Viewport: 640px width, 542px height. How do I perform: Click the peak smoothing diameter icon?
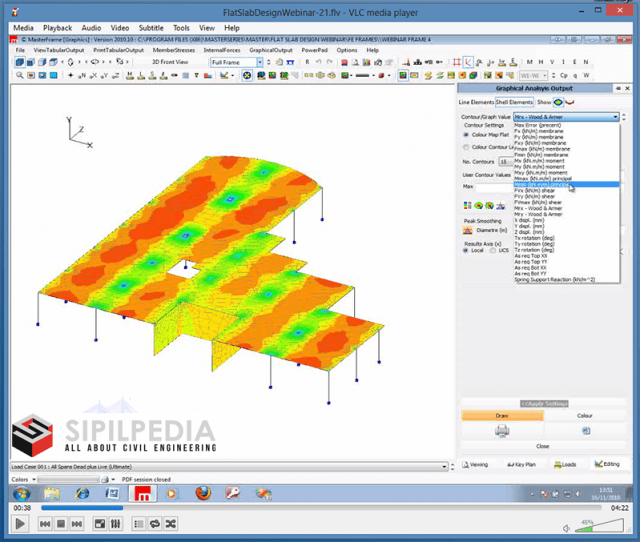469,230
